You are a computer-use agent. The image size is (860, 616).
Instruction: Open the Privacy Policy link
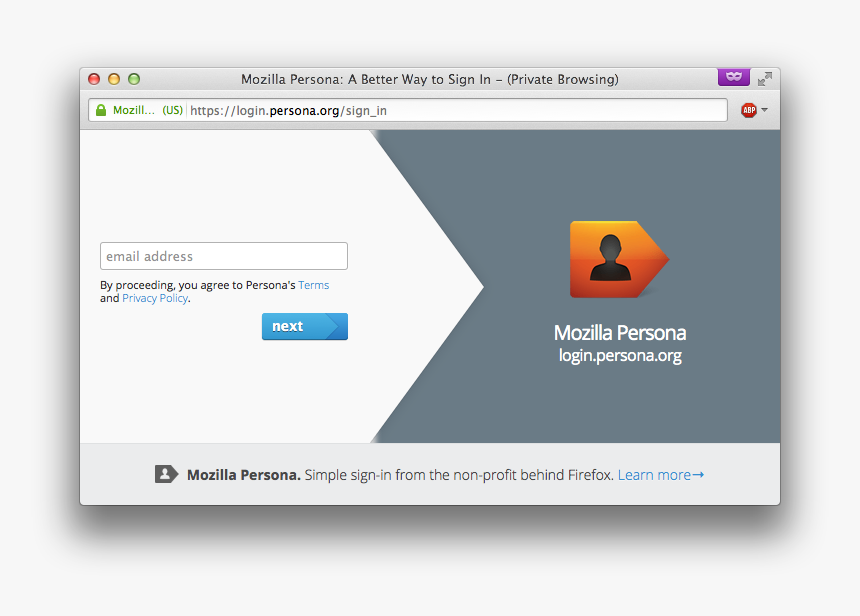point(154,298)
